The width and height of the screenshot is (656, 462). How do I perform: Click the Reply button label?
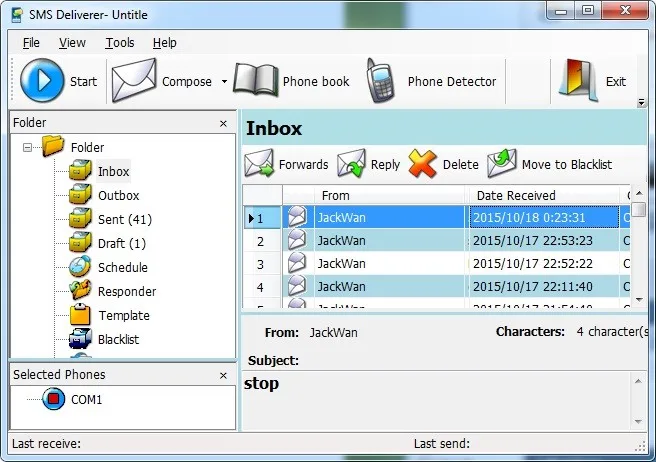coord(385,164)
